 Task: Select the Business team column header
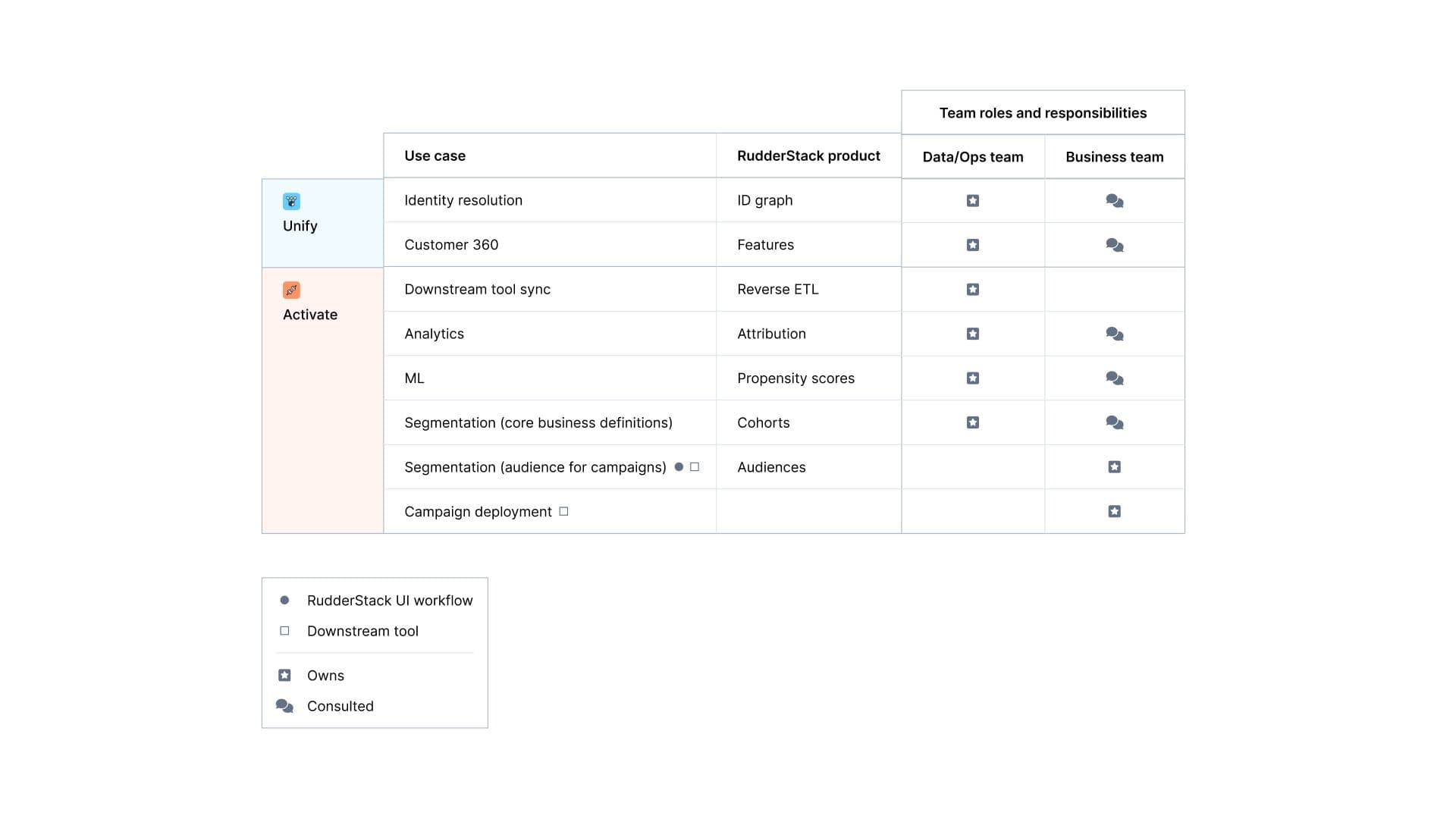pyautogui.click(x=1114, y=157)
